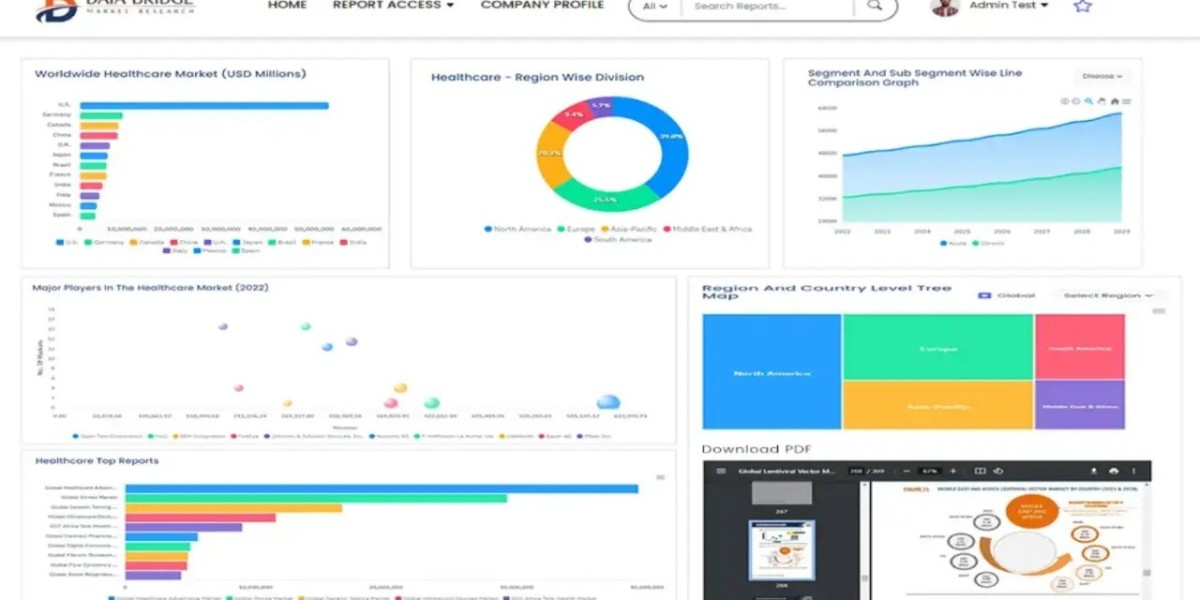The height and width of the screenshot is (600, 1200).
Task: Click the PDF zoom in plus button
Action: click(x=953, y=471)
